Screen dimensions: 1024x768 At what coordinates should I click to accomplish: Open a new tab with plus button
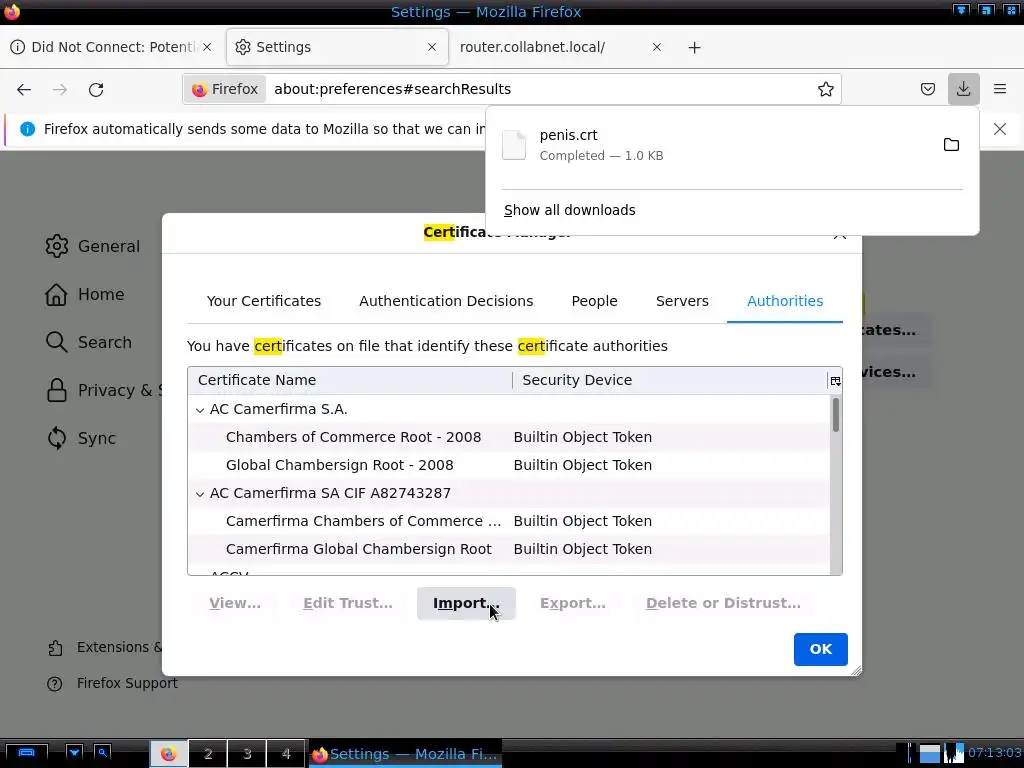[694, 48]
